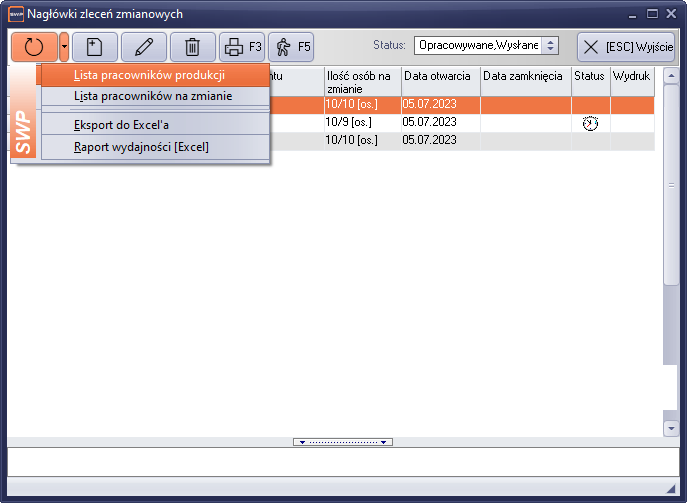This screenshot has height=503, width=687.
Task: Click the refresh circular arrow icon
Action: [x=34, y=47]
